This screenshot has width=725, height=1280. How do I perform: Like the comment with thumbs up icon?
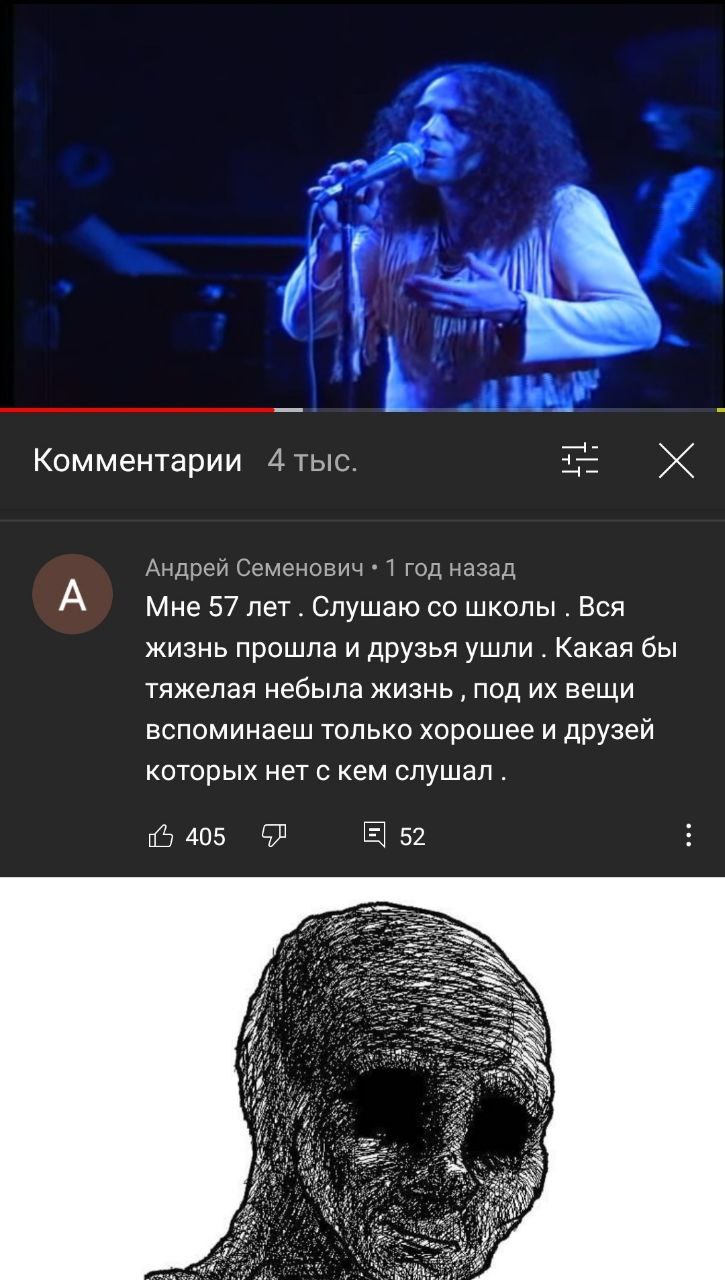point(161,836)
